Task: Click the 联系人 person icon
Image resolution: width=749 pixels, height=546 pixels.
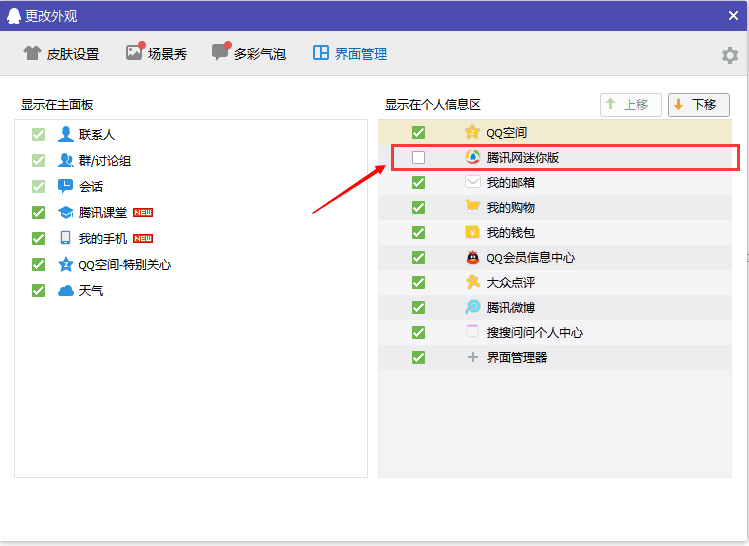Action: pyautogui.click(x=65, y=134)
